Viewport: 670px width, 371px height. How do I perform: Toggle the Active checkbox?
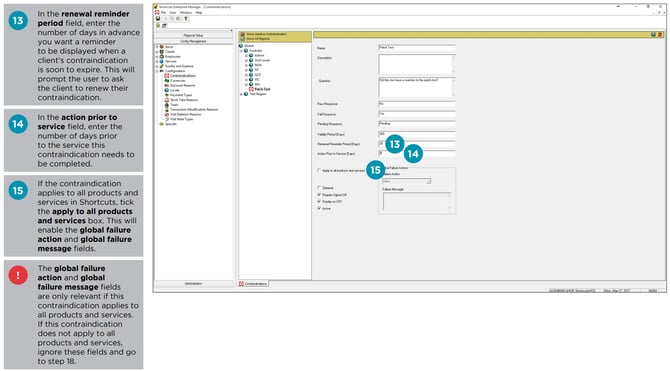coord(319,208)
